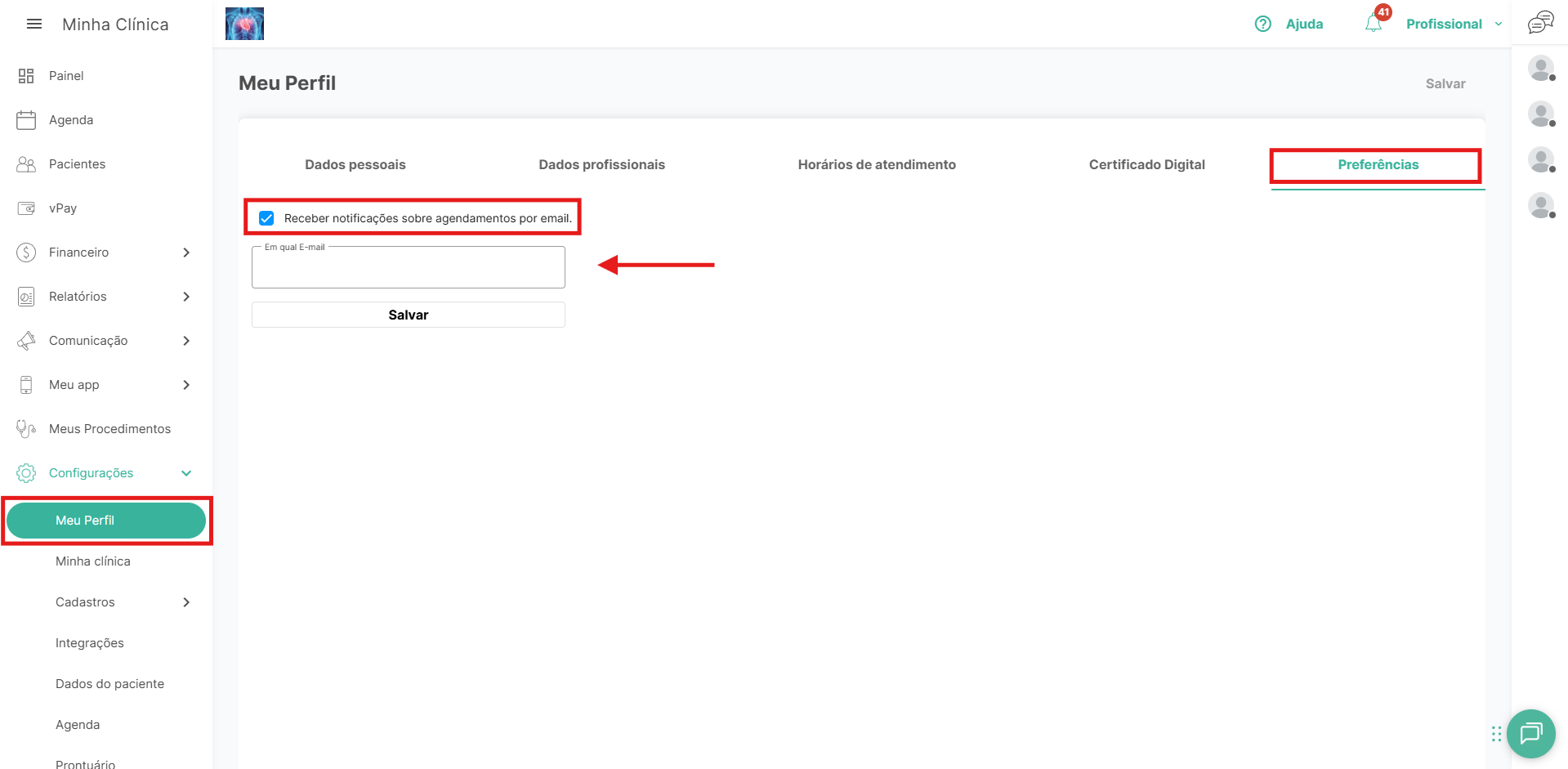Open the hamburger menu icon
This screenshot has height=769, width=1568.
coord(34,25)
